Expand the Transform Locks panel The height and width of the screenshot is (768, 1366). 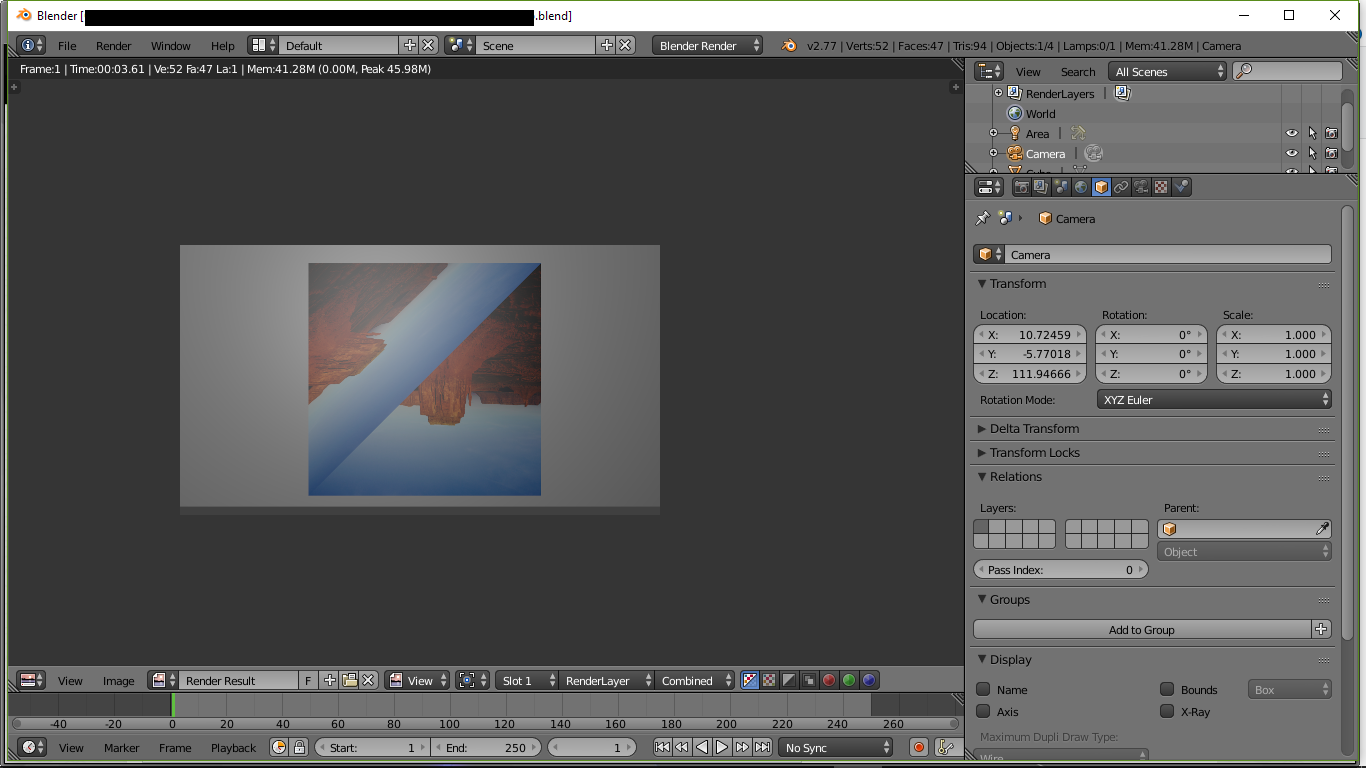click(983, 453)
